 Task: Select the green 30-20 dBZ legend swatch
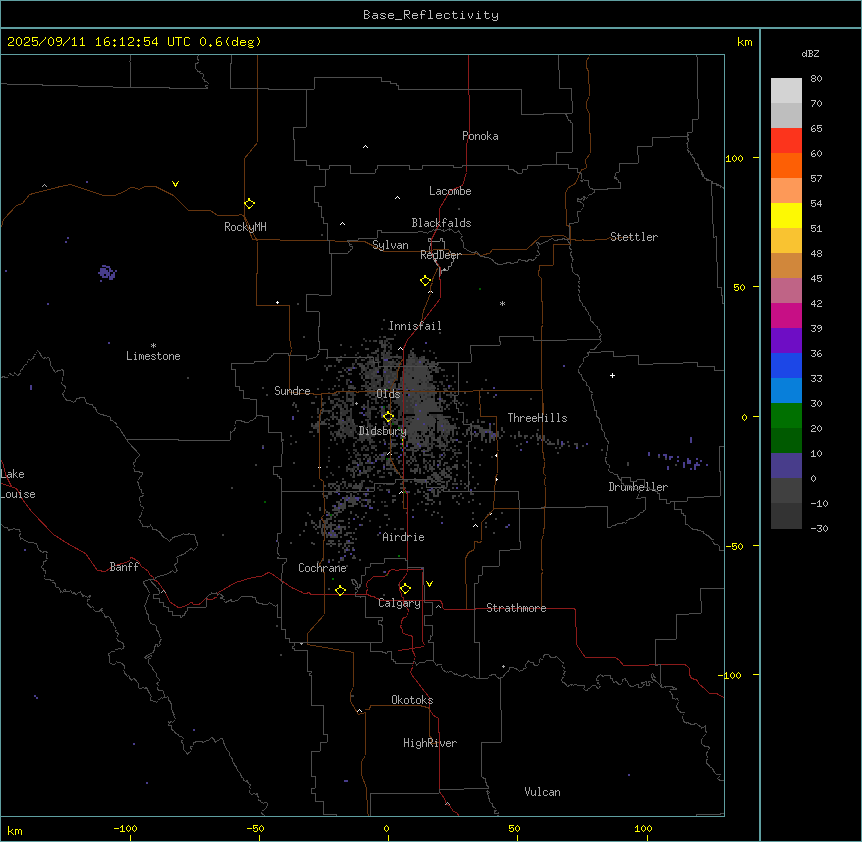coord(786,416)
